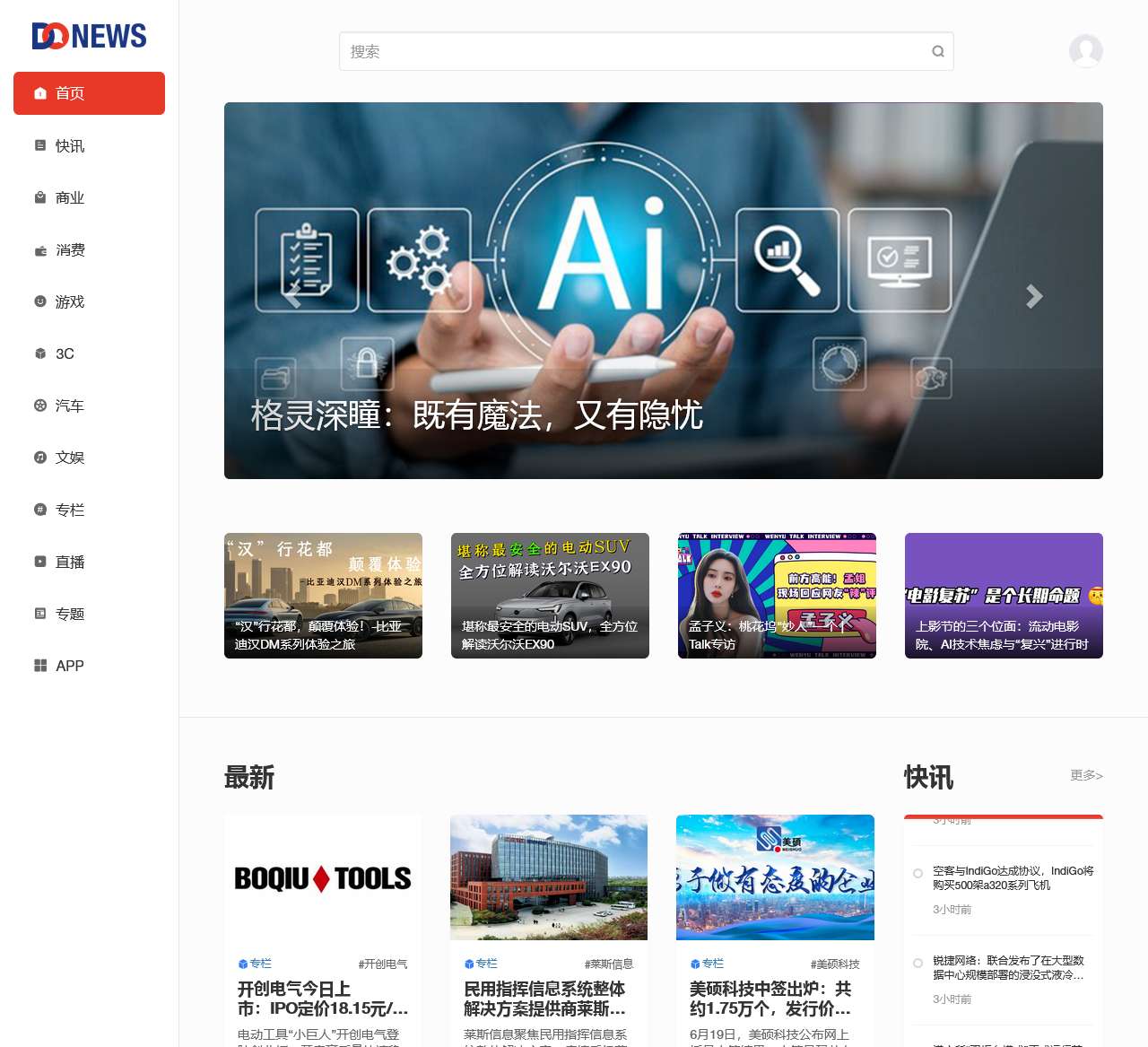
Task: Open the user avatar profile
Action: 1085,51
